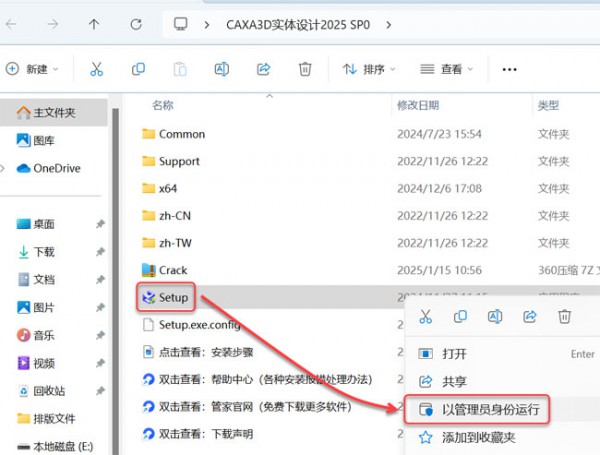Select the Setup.exe.config file
600x455 pixels.
191,325
